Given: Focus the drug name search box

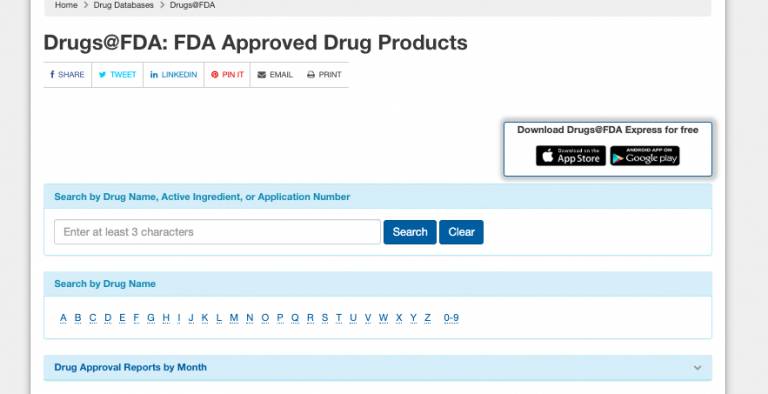Looking at the screenshot, I should [217, 232].
